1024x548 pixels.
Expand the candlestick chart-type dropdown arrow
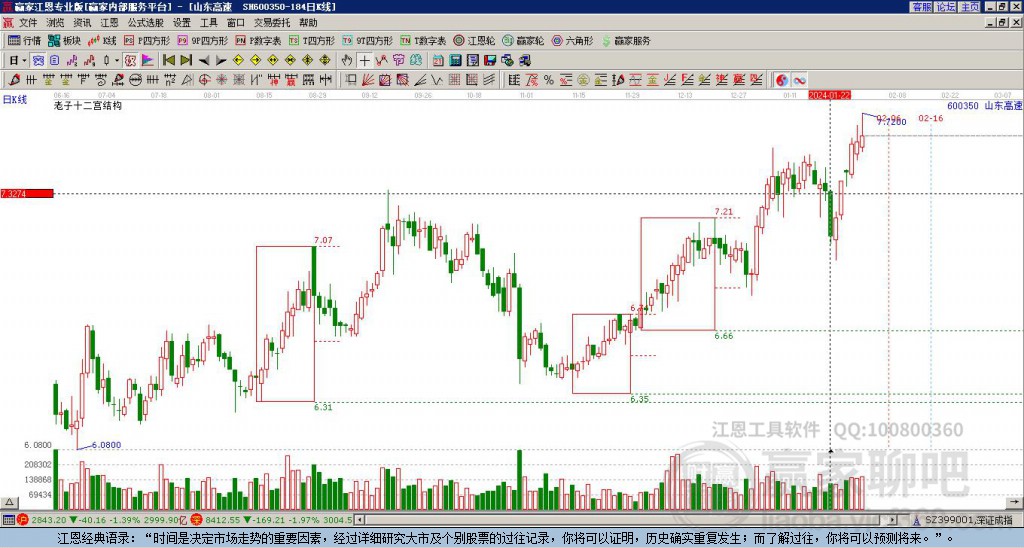(117, 61)
